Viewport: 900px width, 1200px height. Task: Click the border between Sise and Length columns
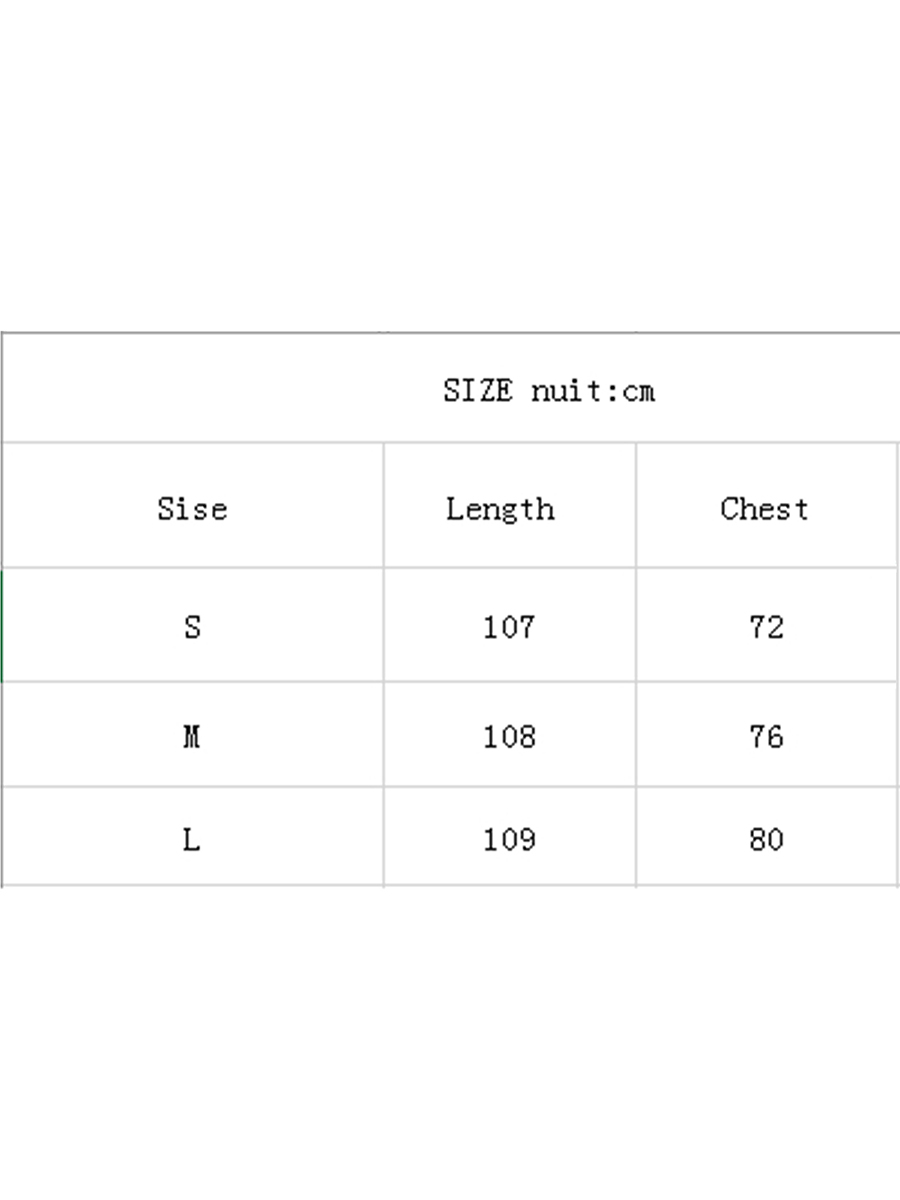[x=383, y=664]
